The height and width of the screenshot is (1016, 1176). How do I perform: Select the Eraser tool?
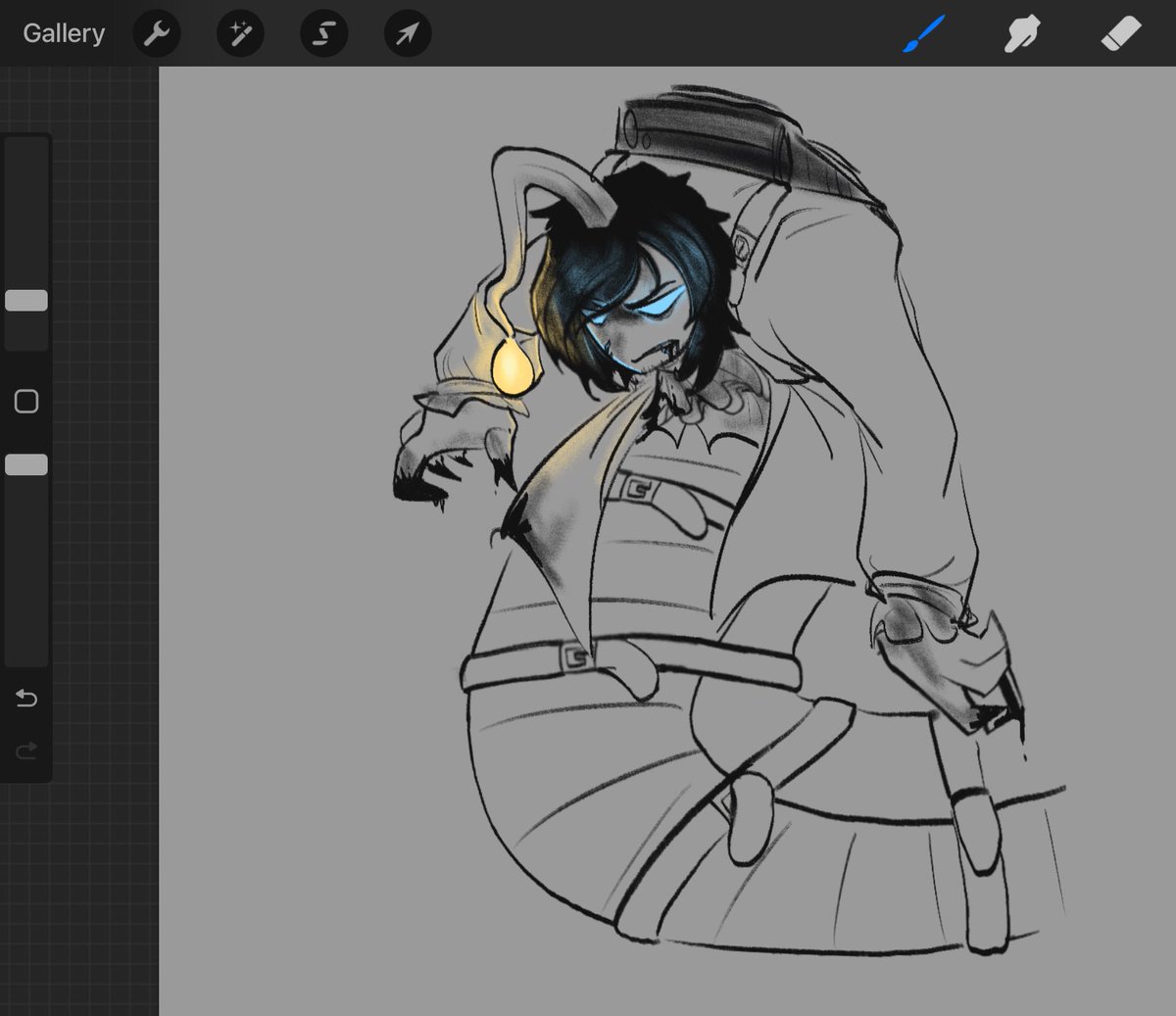point(1121,33)
